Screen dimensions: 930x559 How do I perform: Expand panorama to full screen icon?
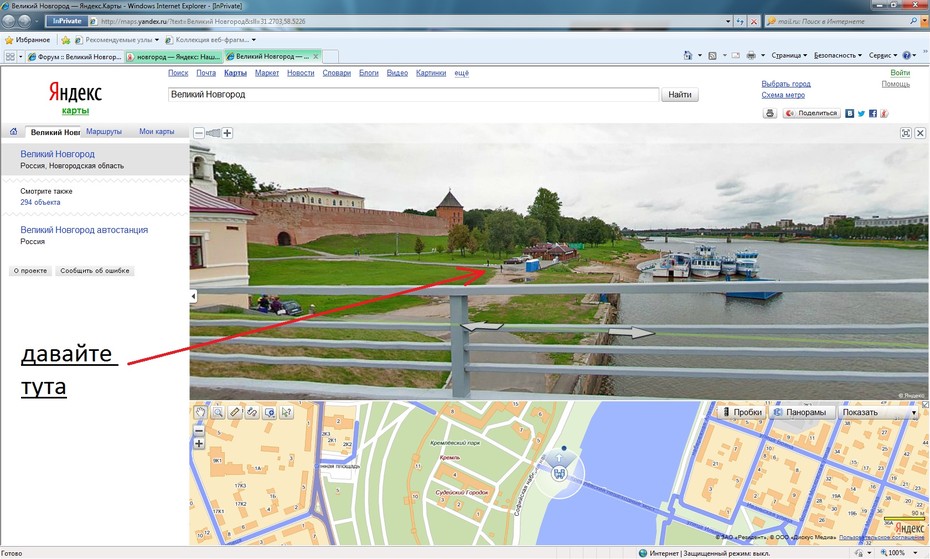click(906, 133)
